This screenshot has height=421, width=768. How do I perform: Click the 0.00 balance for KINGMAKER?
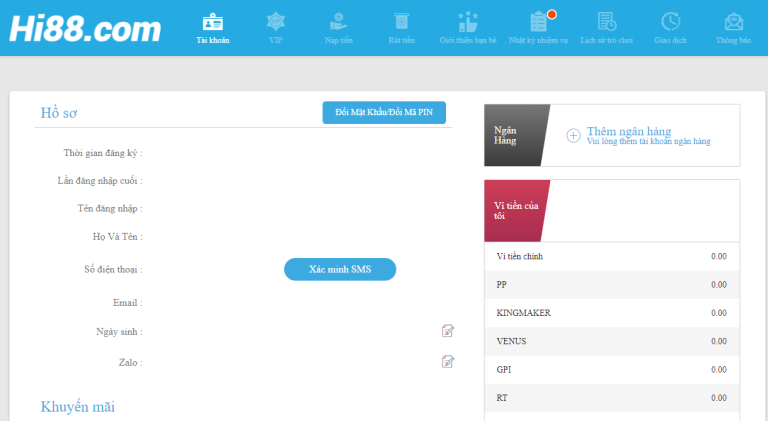[x=719, y=313]
